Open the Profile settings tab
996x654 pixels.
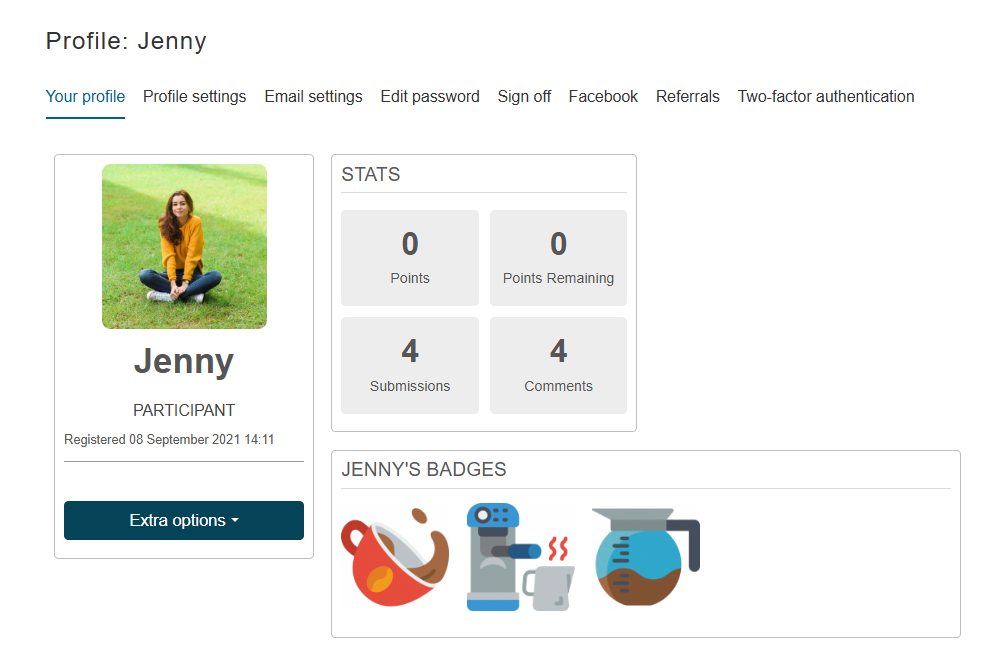point(194,97)
